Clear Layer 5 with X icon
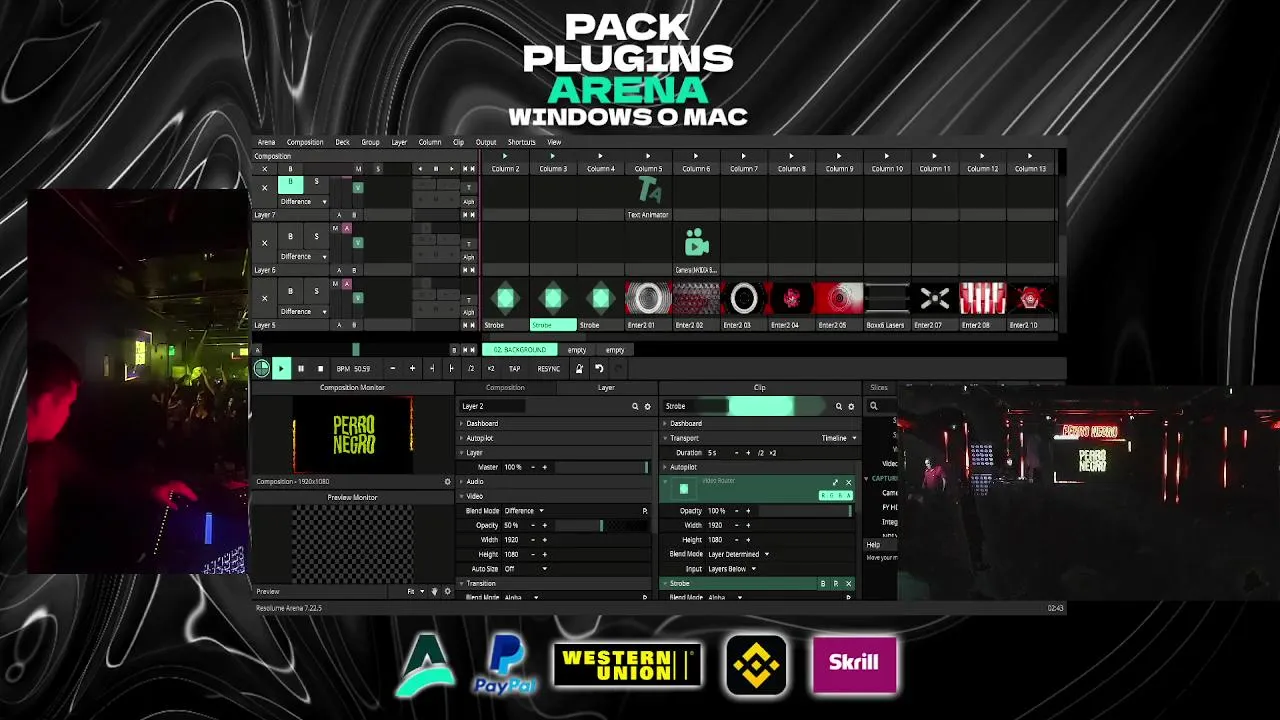This screenshot has height=720, width=1280. (x=264, y=298)
